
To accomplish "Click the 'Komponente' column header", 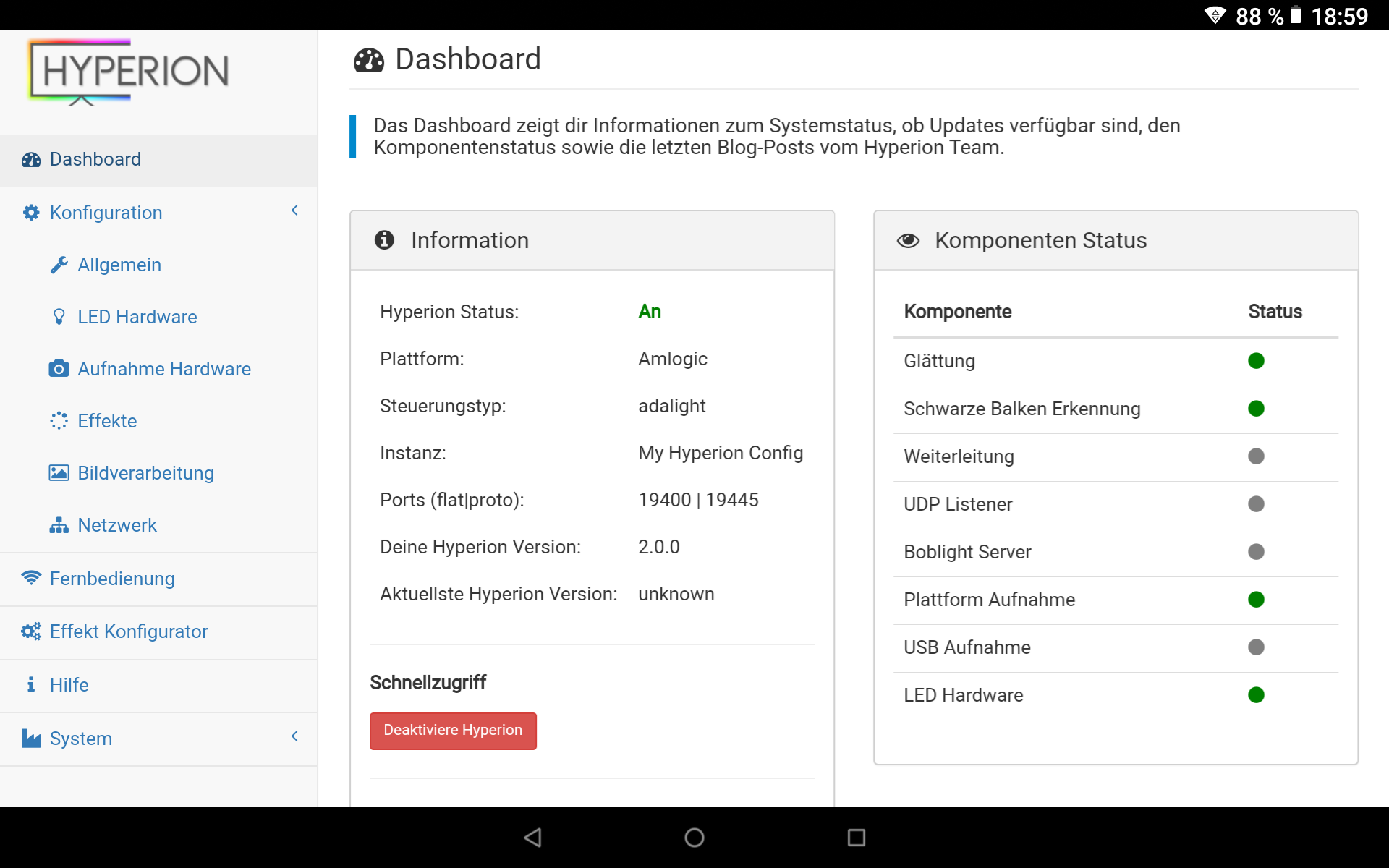I will pos(958,312).
